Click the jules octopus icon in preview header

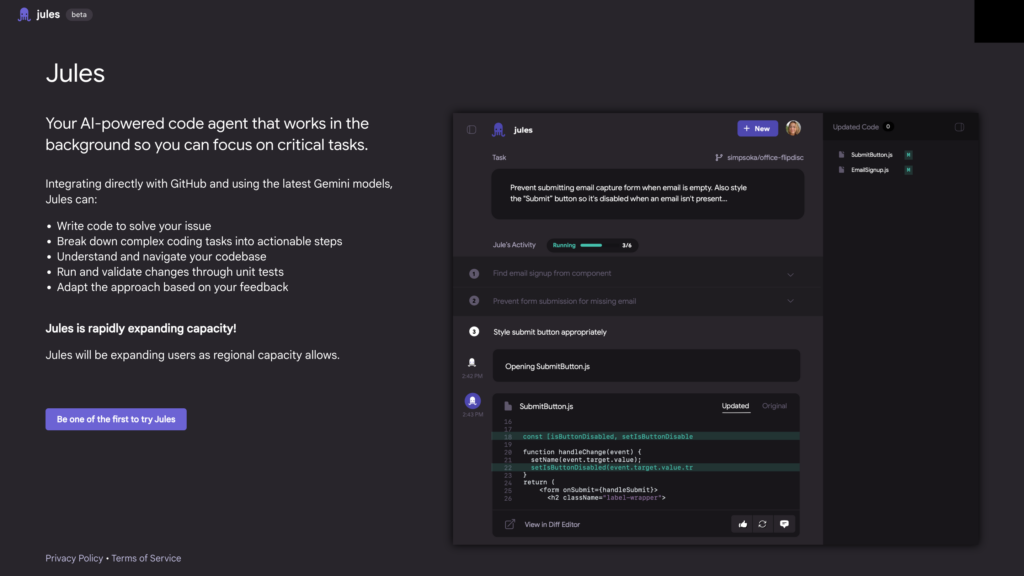coord(498,129)
